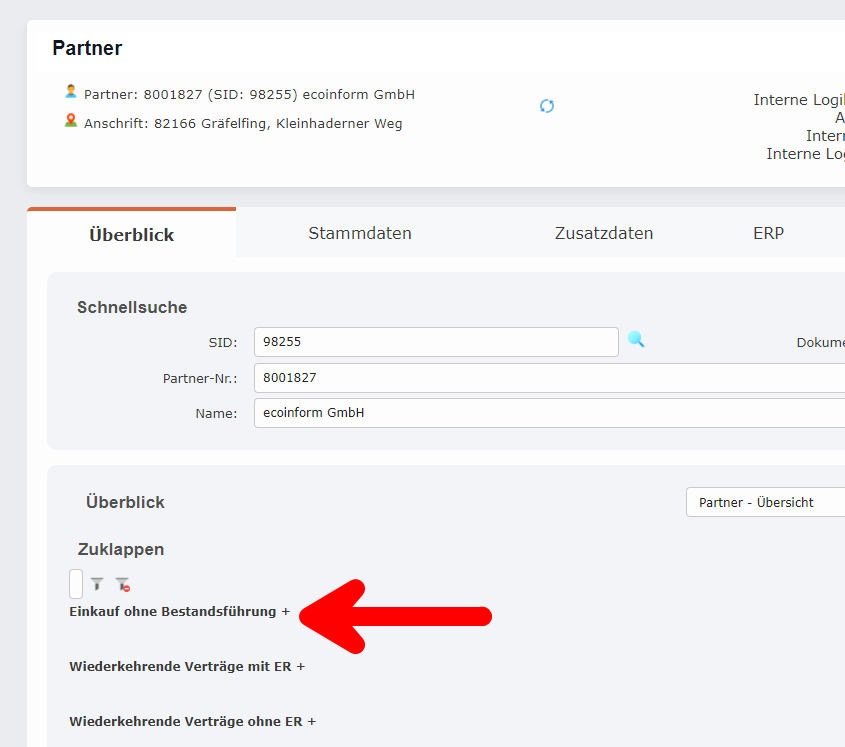The height and width of the screenshot is (747, 845).
Task: Click the magnifier search icon beside SID
Action: click(x=637, y=341)
